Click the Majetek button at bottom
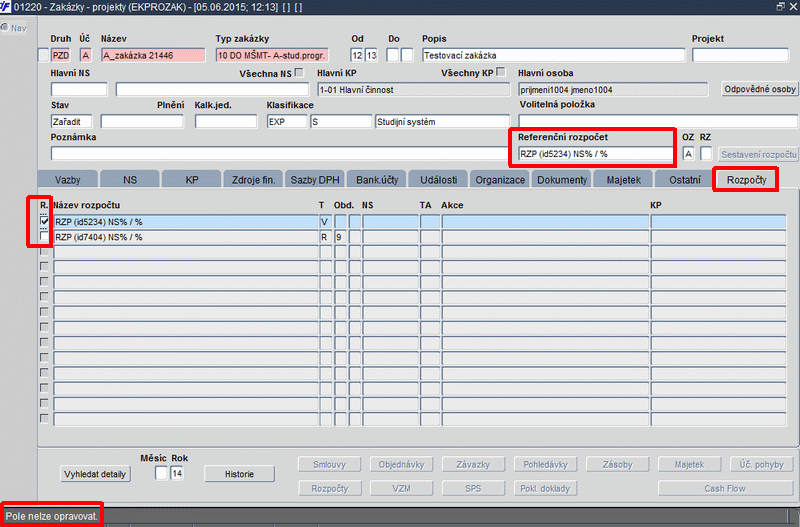The width and height of the screenshot is (800, 527). (689, 465)
